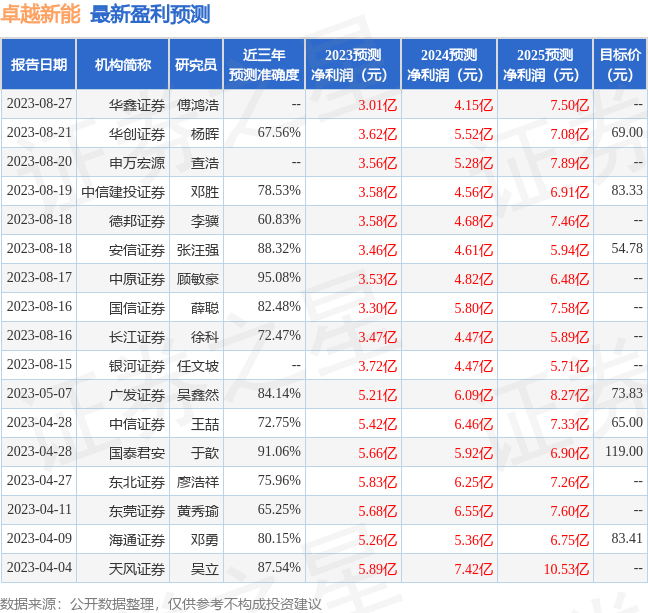
Task: Click target price 54.78
Action: (x=627, y=248)
